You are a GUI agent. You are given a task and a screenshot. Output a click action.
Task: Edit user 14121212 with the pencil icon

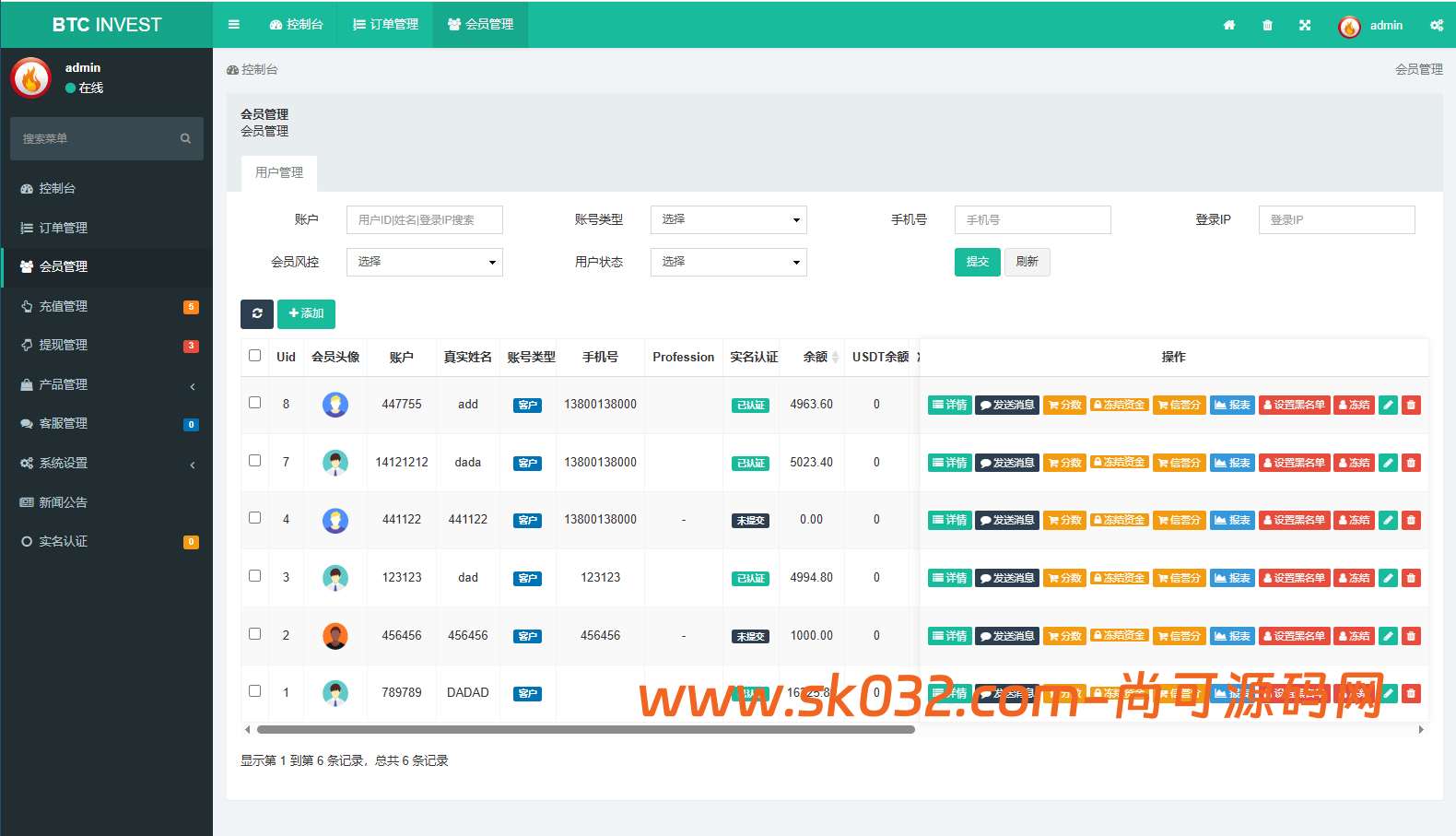[1388, 463]
